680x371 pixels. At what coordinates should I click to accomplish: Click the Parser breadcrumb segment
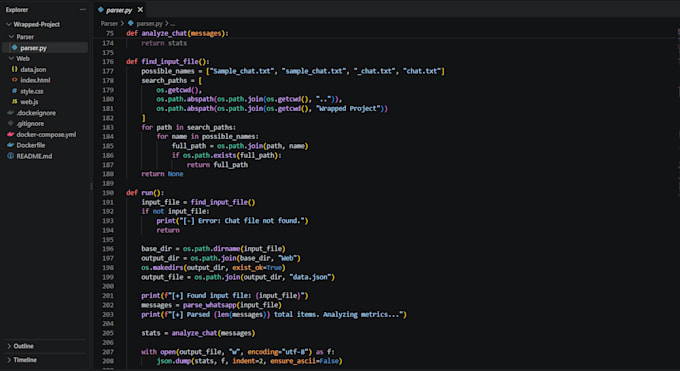point(109,23)
